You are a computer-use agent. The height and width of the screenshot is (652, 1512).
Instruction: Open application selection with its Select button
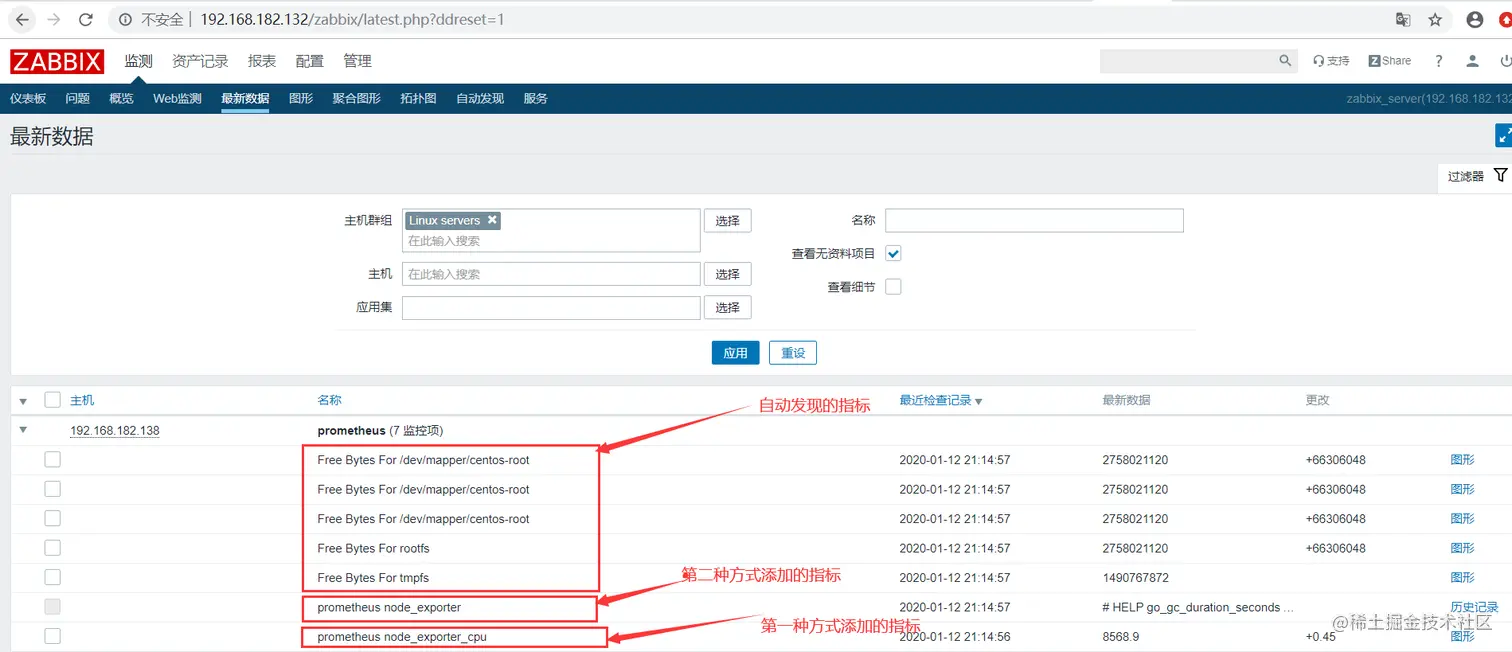coord(727,308)
